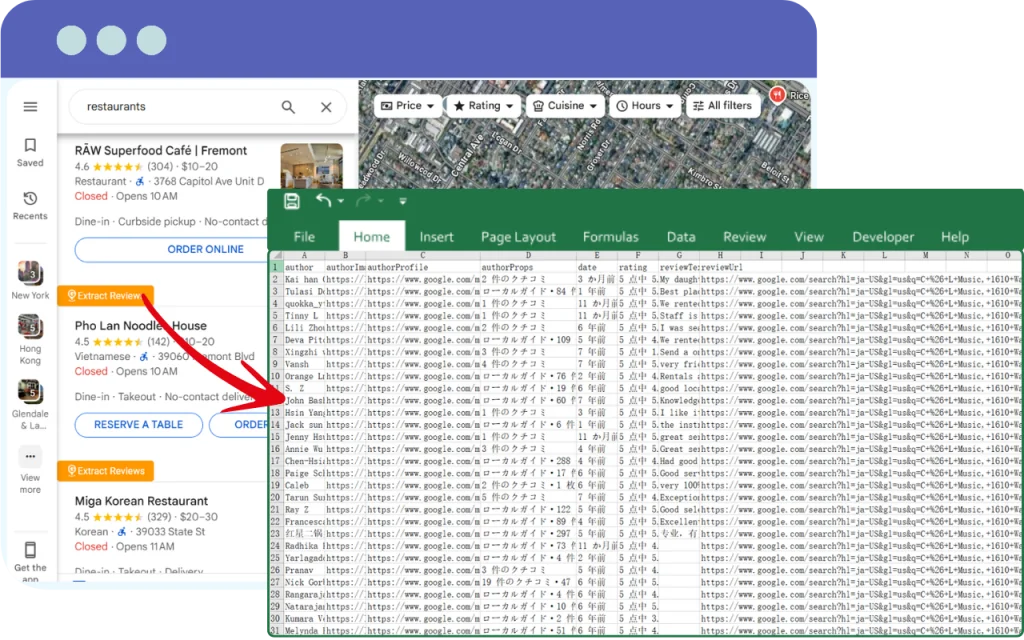This screenshot has height=640, width=1024.
Task: Open Pho Lan Noodle House listing
Action: pyautogui.click(x=140, y=326)
